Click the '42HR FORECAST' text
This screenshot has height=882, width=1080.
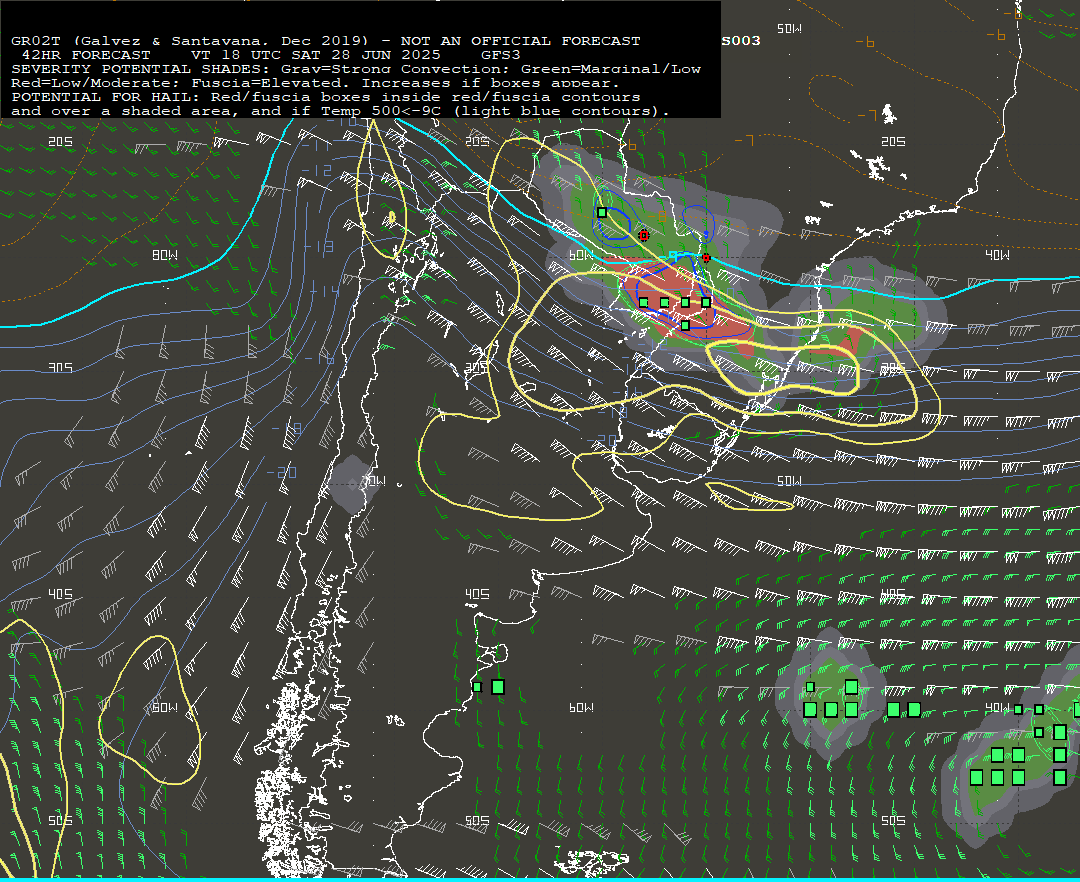tap(86, 55)
